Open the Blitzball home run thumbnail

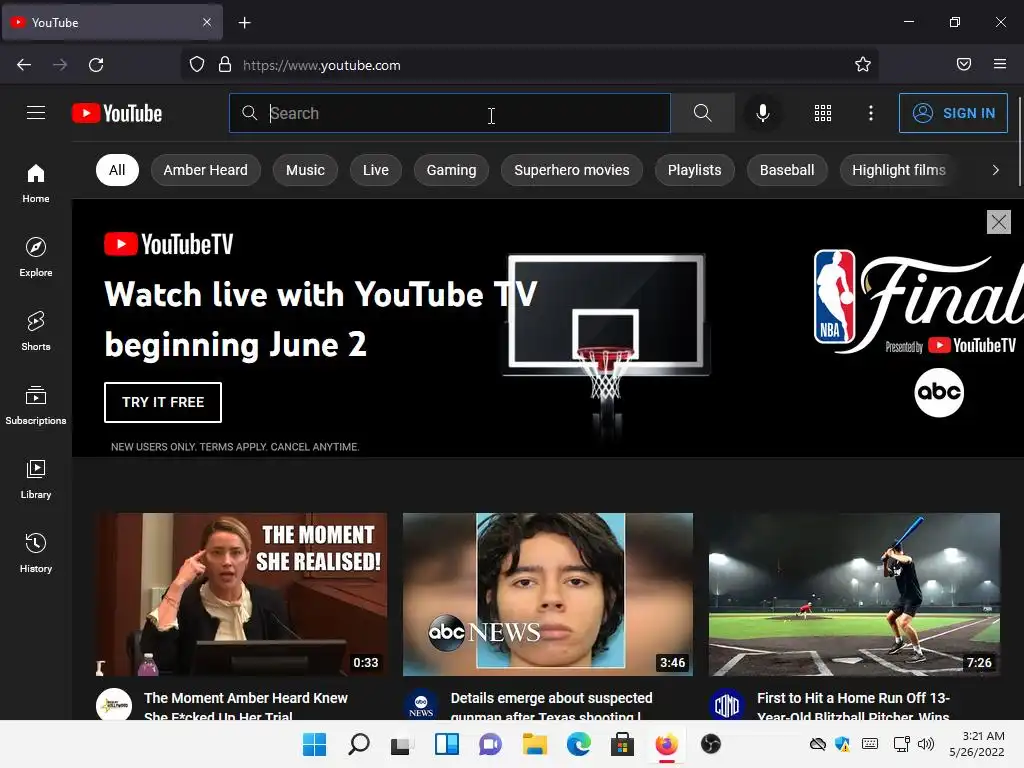coord(854,594)
